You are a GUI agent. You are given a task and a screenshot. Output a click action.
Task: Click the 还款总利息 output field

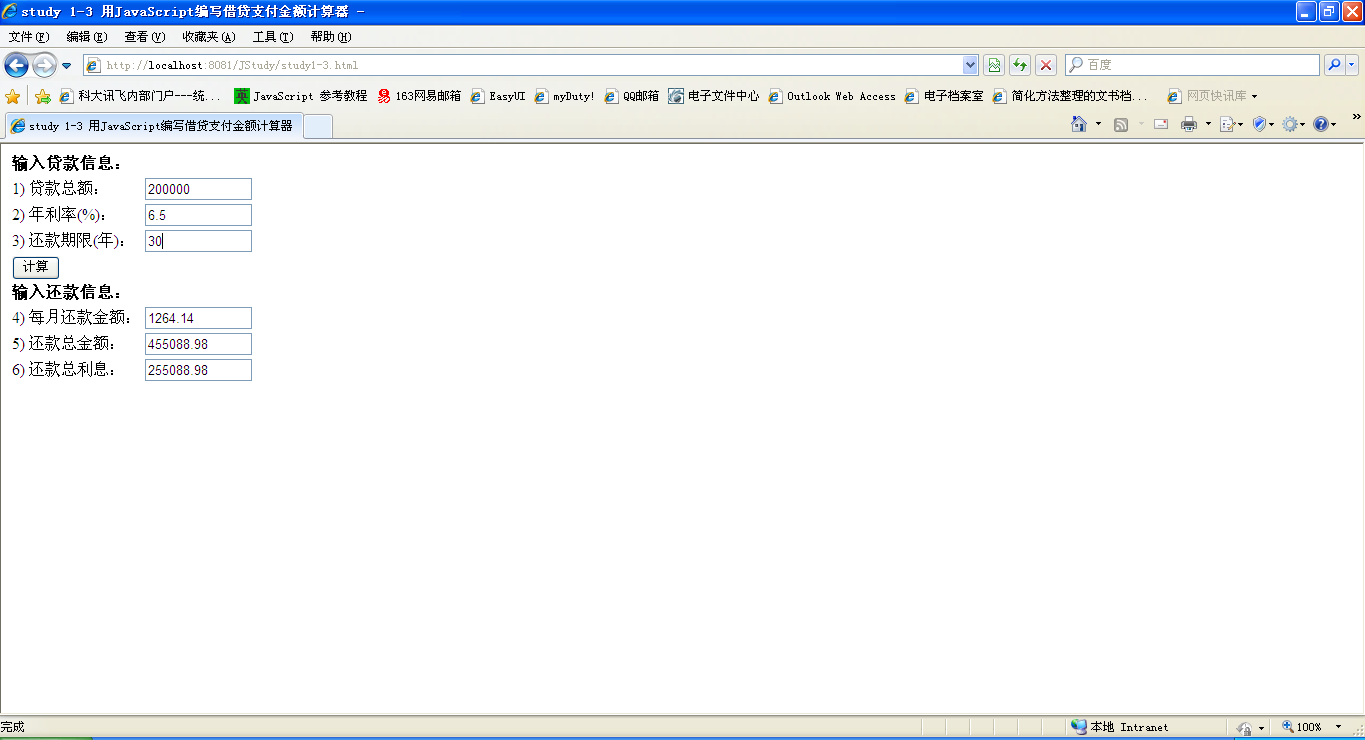(x=198, y=370)
